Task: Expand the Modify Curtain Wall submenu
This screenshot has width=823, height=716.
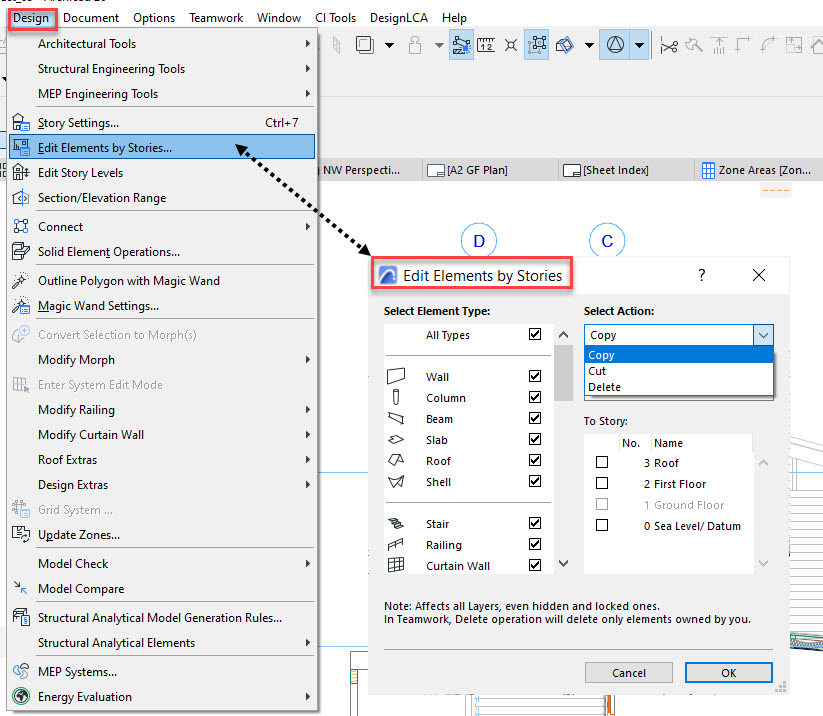Action: [162, 435]
